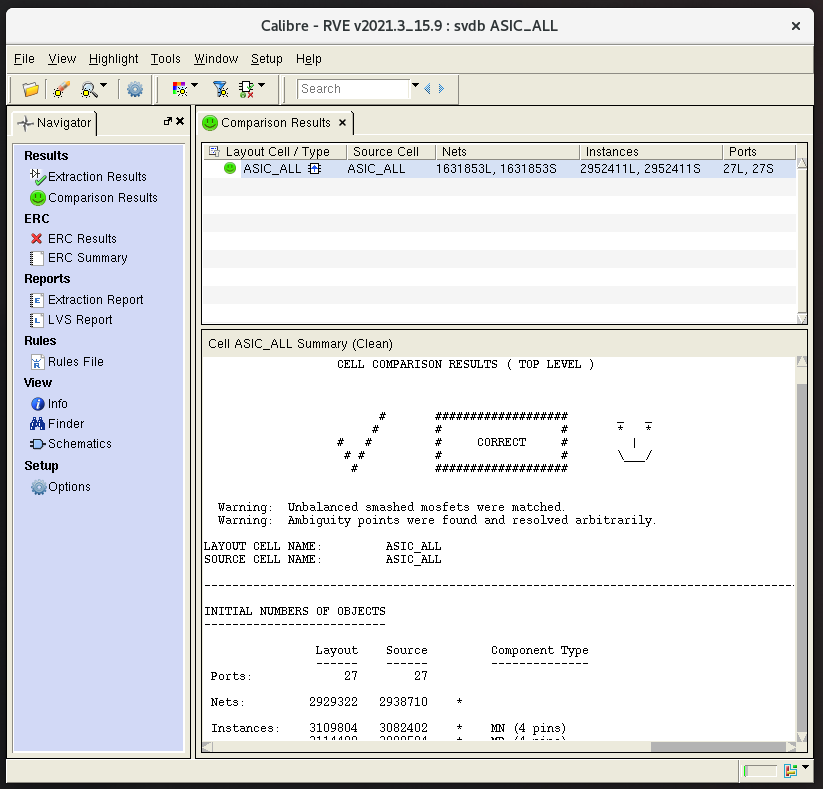823x789 pixels.
Task: Open the highlight color palette dropdown arrow
Action: 195,85
